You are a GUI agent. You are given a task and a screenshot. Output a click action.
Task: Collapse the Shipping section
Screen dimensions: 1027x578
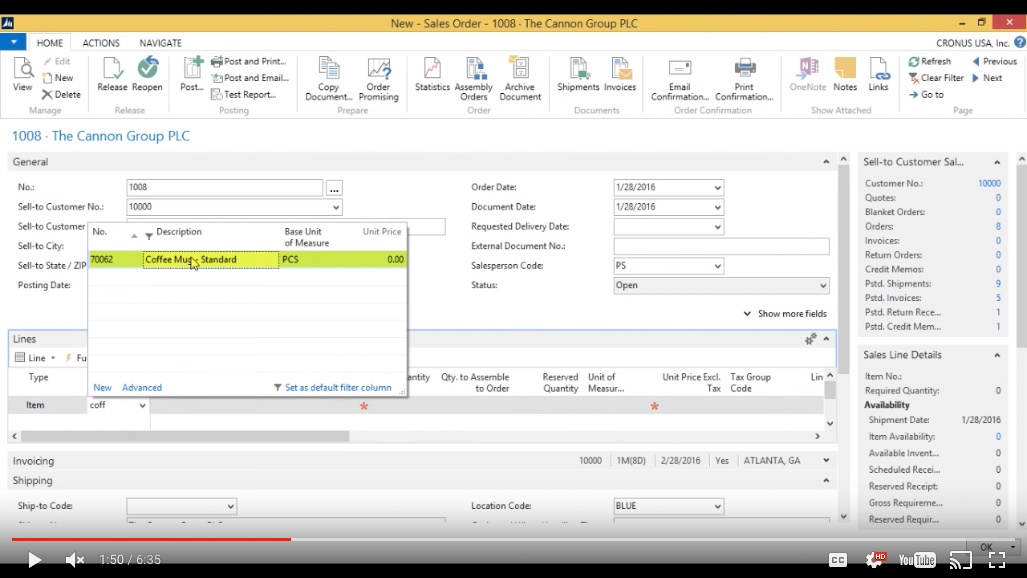point(826,480)
